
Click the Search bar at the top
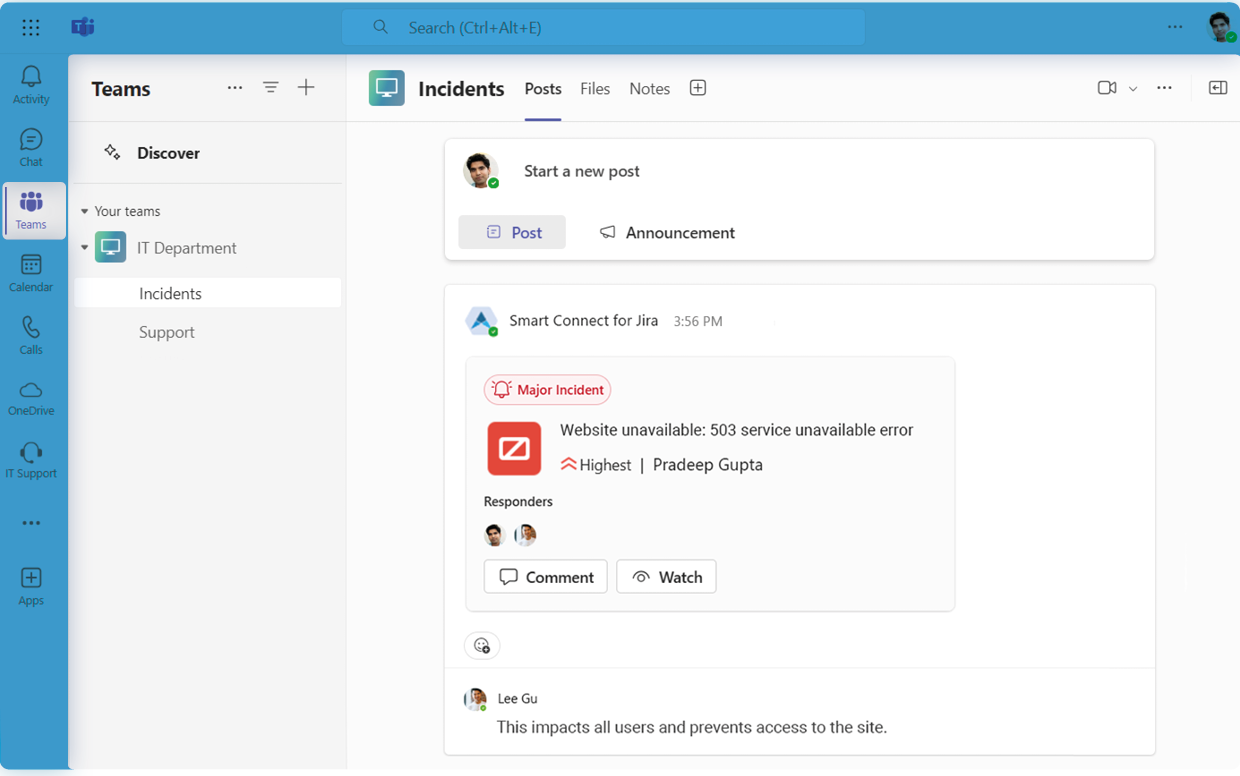603,27
